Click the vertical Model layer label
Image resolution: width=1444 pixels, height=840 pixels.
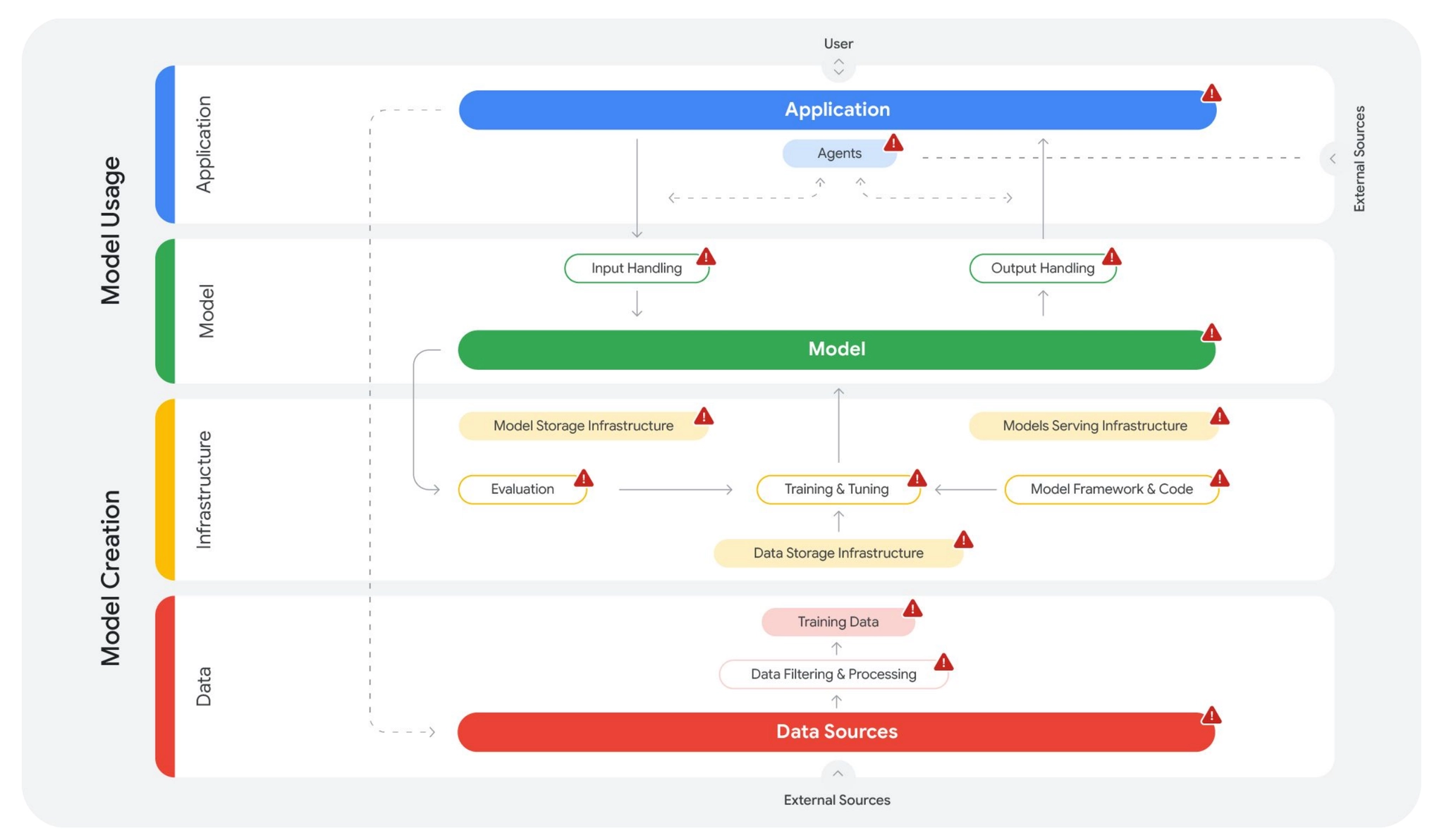(206, 311)
